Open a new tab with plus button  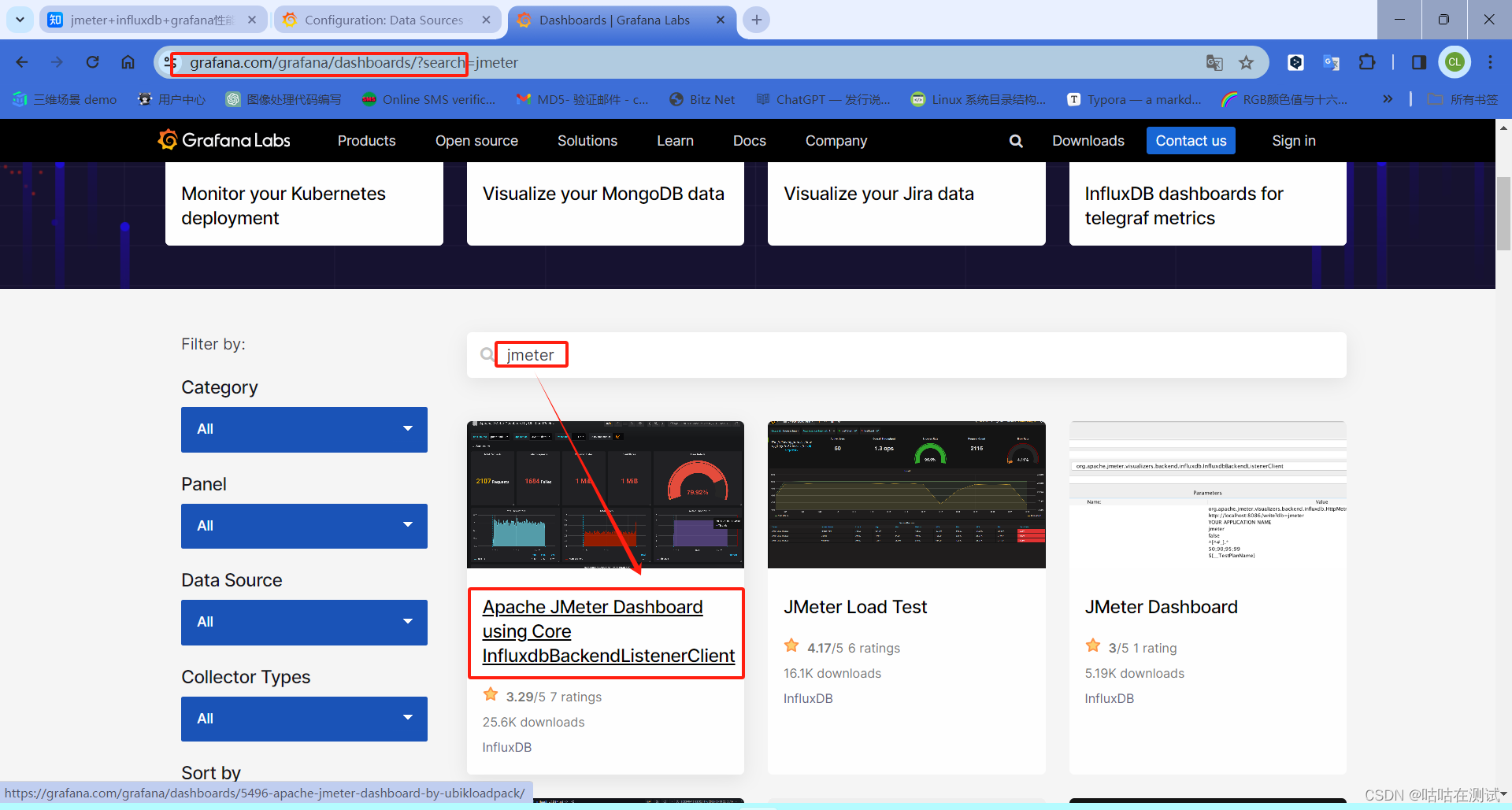tap(757, 20)
